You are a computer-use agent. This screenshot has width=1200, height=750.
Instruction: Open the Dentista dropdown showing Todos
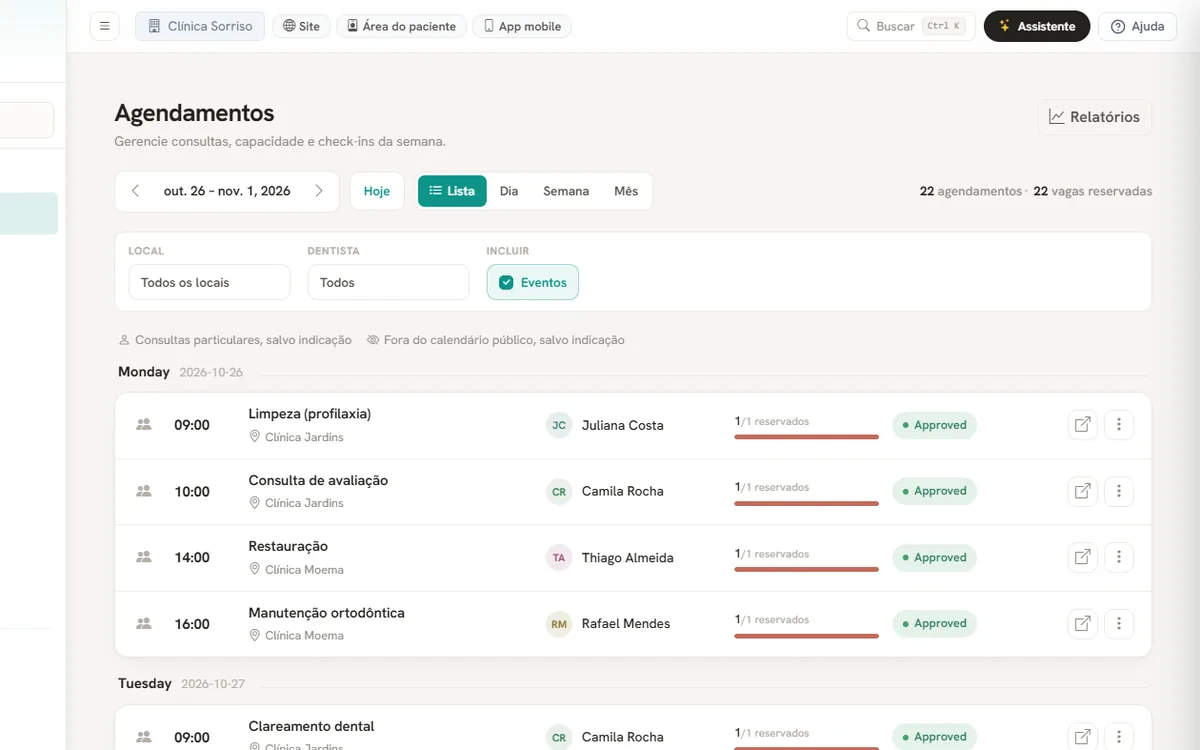388,282
